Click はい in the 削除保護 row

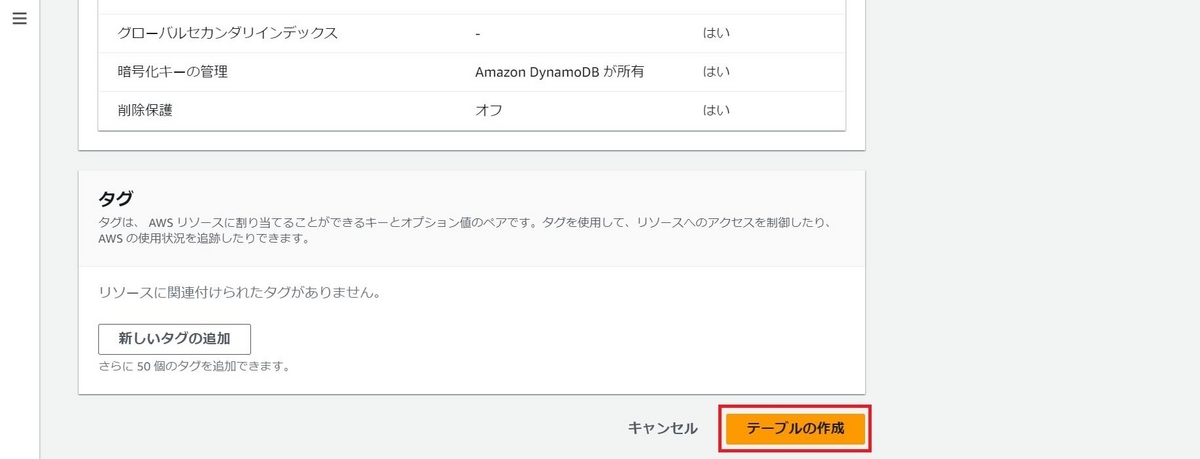[716, 110]
